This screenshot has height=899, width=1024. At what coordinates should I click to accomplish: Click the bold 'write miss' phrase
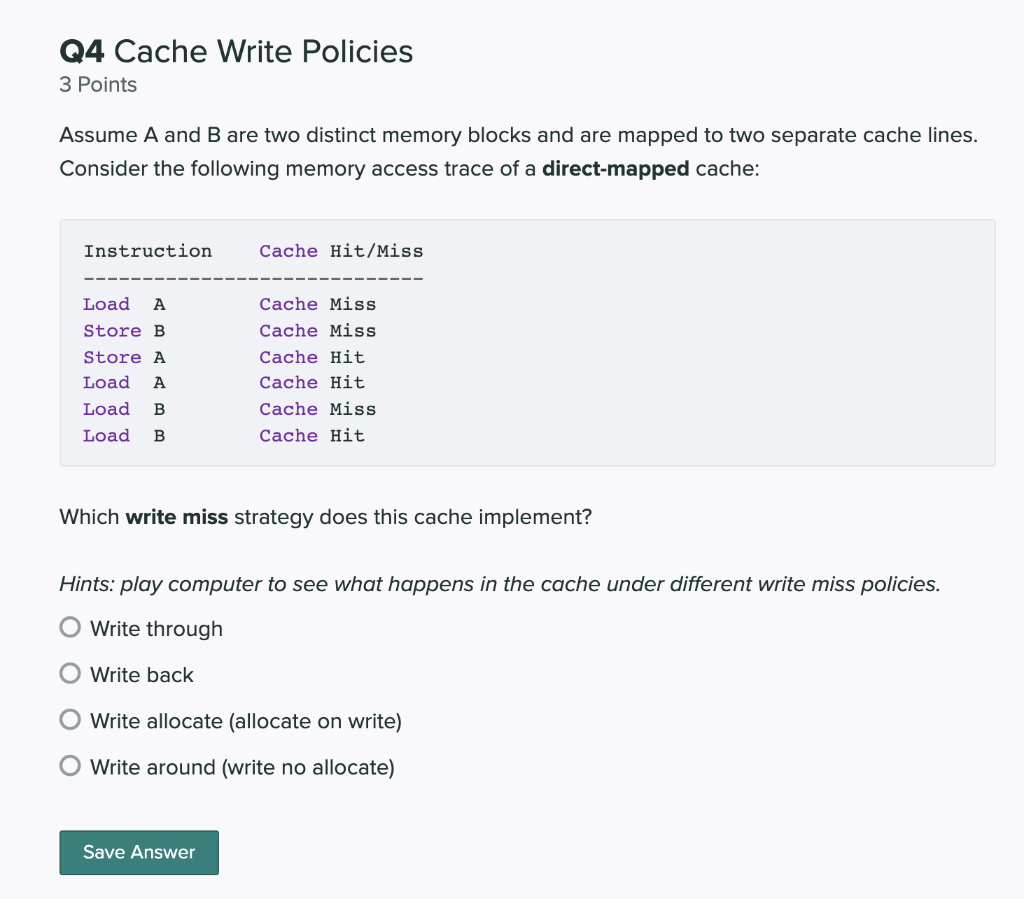coord(176,516)
